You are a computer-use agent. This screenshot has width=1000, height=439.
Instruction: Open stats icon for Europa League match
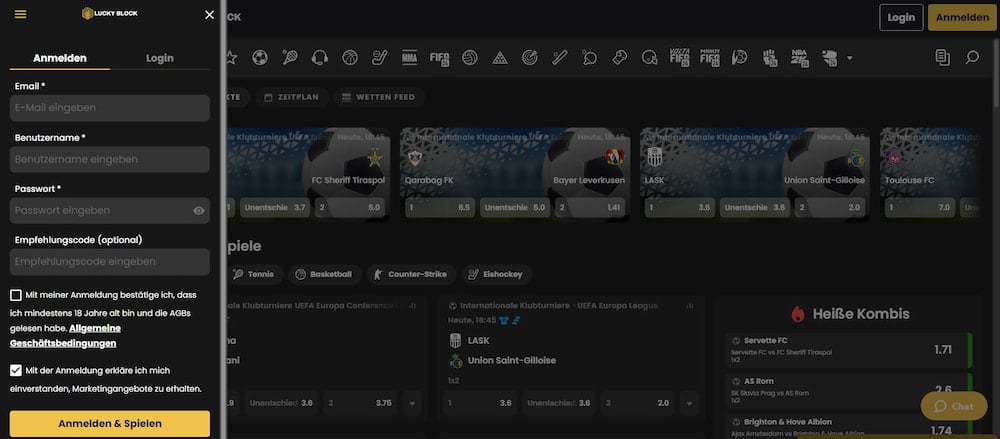pyautogui.click(x=689, y=306)
